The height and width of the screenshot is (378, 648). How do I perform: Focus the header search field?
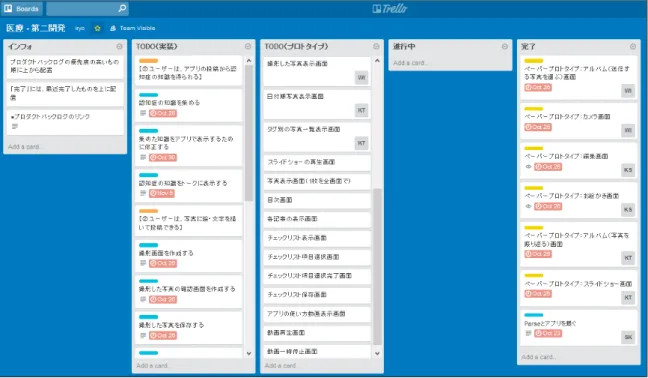pyautogui.click(x=87, y=9)
